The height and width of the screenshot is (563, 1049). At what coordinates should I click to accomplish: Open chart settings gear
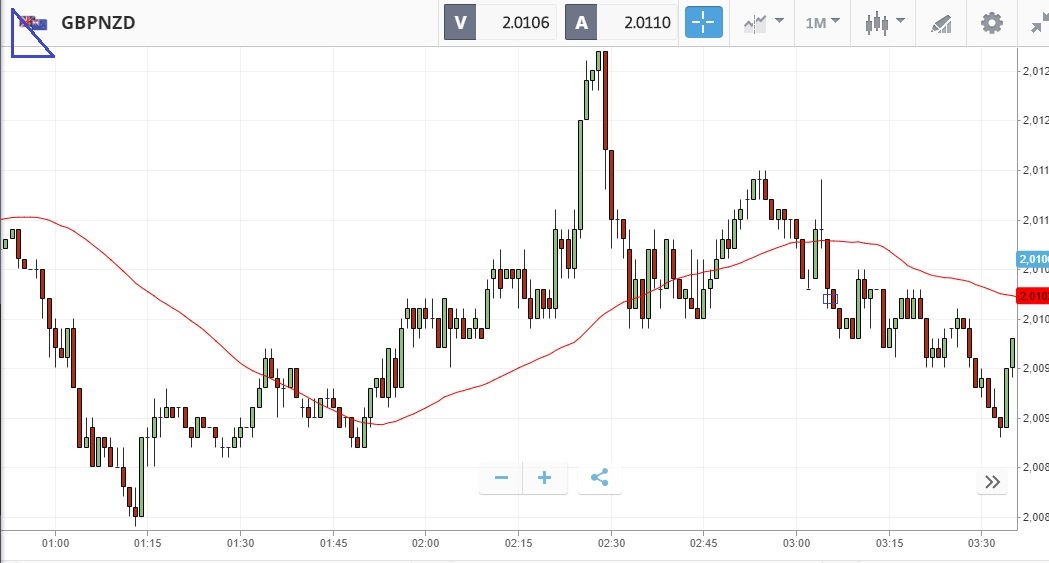click(x=991, y=22)
